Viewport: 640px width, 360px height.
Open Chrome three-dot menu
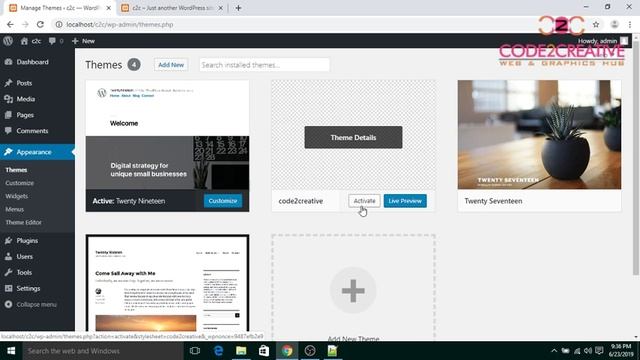[630, 24]
